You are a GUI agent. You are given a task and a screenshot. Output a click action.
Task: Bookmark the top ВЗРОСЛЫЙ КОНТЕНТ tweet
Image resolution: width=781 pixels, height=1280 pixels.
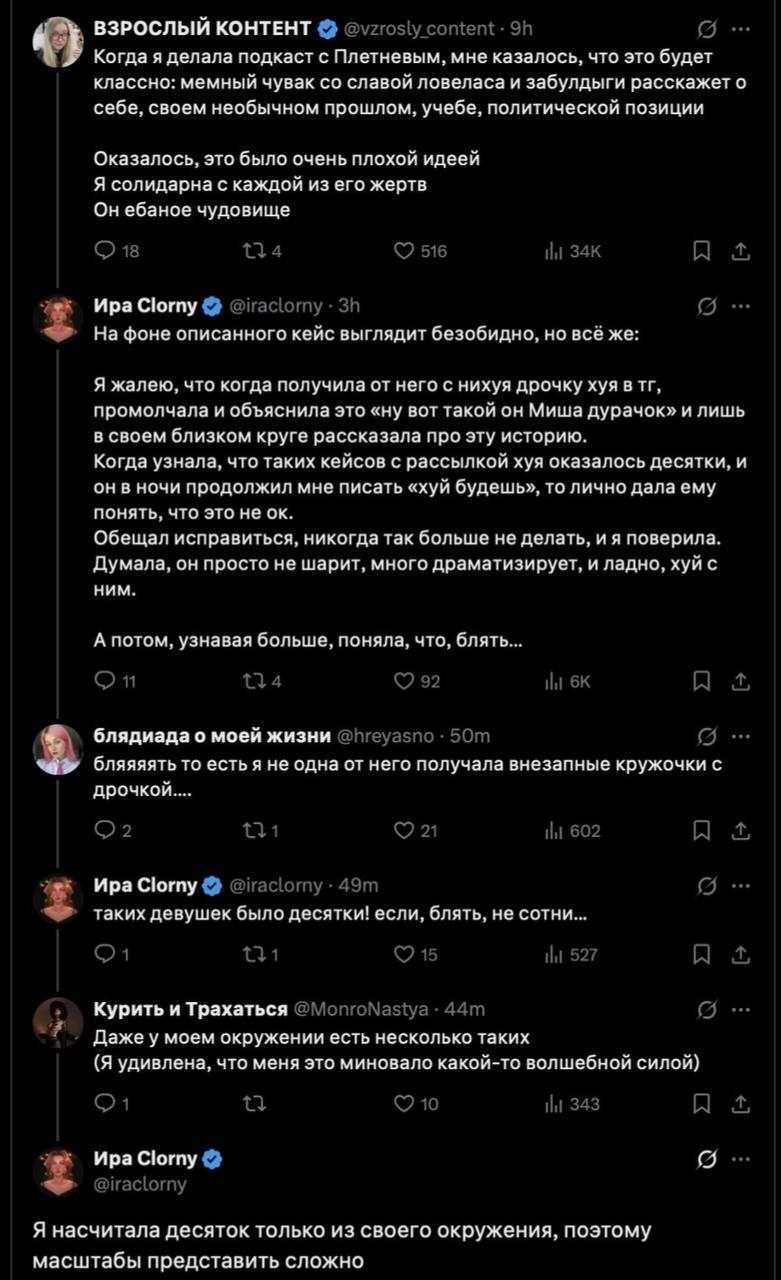pos(703,252)
